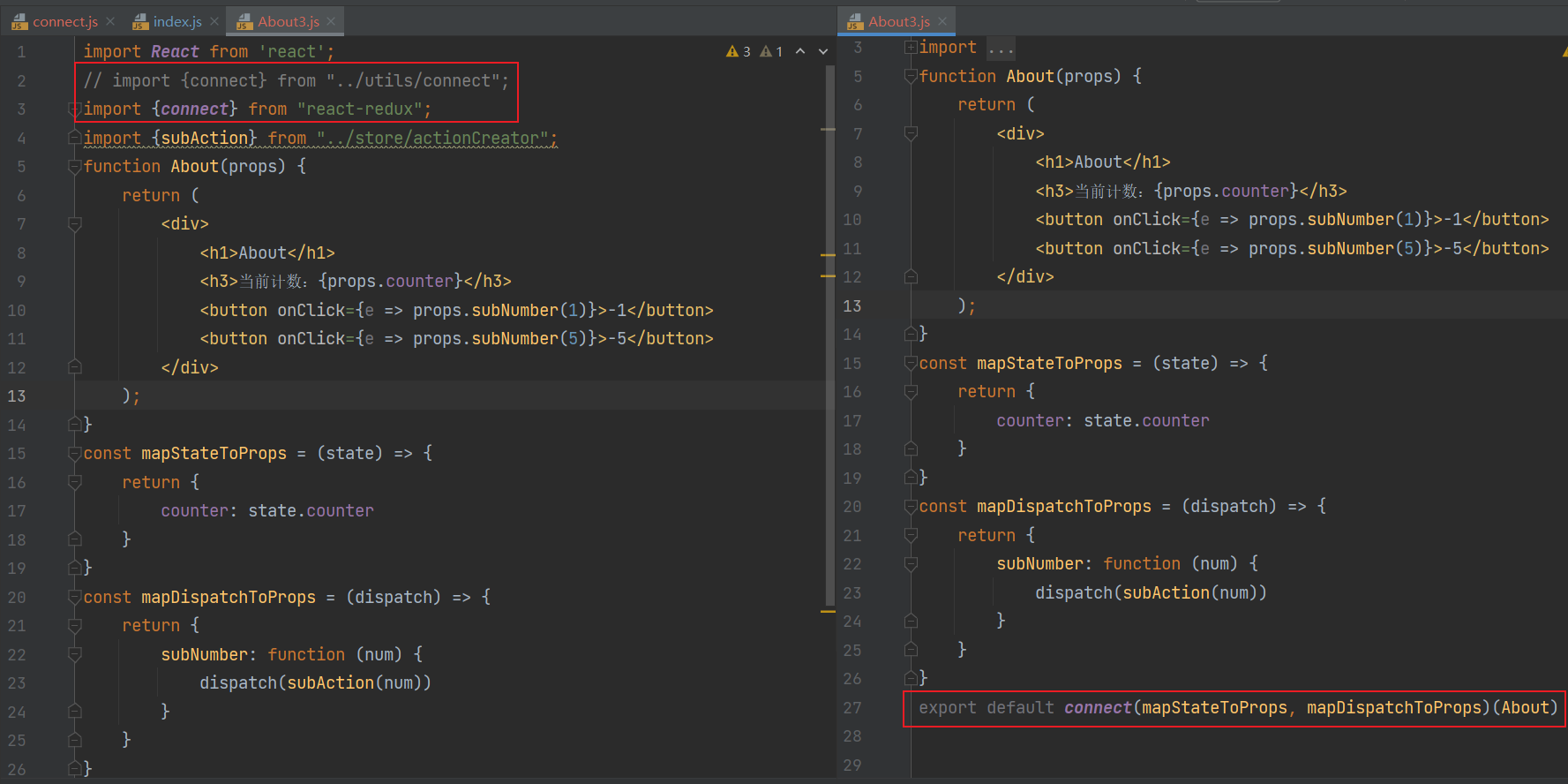Click subNumber(1) button line in left editor
Viewport: 1568px width, 784px height.
tap(456, 311)
